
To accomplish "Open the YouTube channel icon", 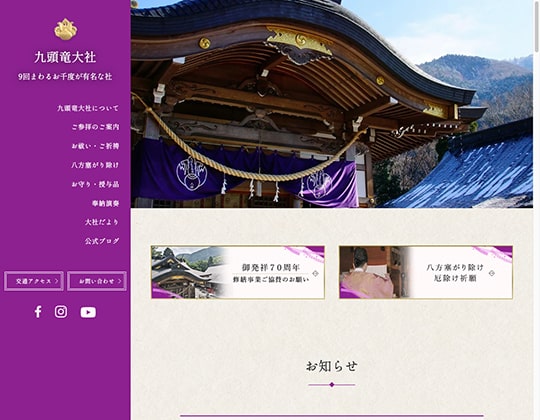I will pos(88,312).
